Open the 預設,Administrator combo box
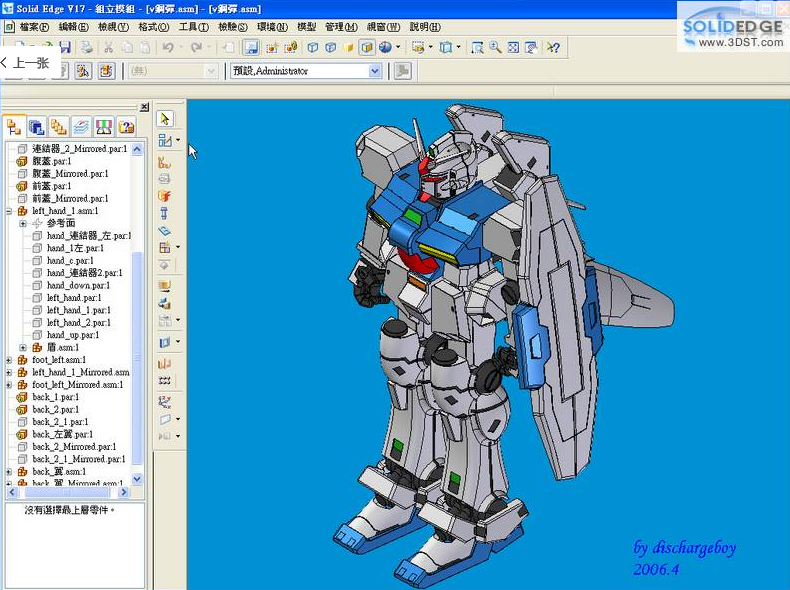This screenshot has height=590, width=790. tap(306, 71)
